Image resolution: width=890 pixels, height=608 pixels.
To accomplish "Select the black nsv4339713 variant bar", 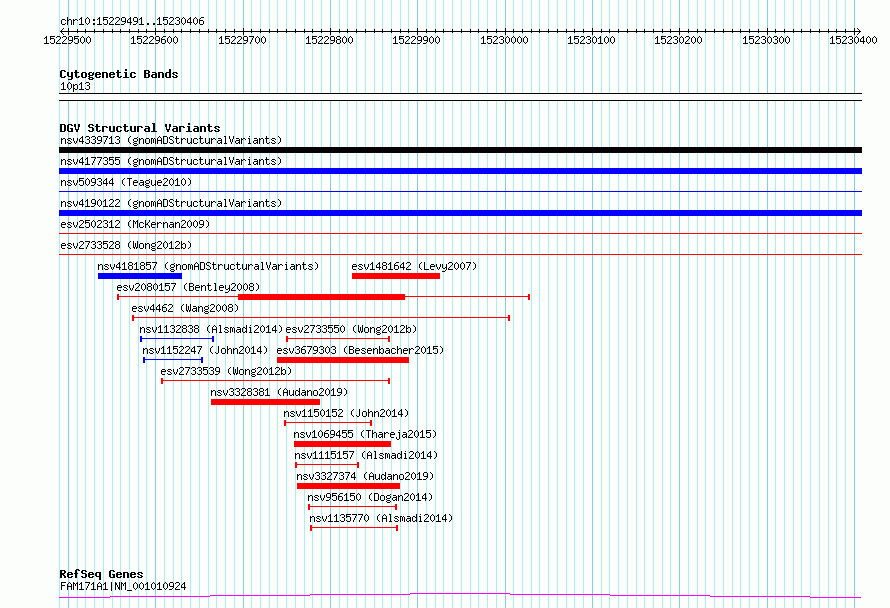I will click(460, 150).
